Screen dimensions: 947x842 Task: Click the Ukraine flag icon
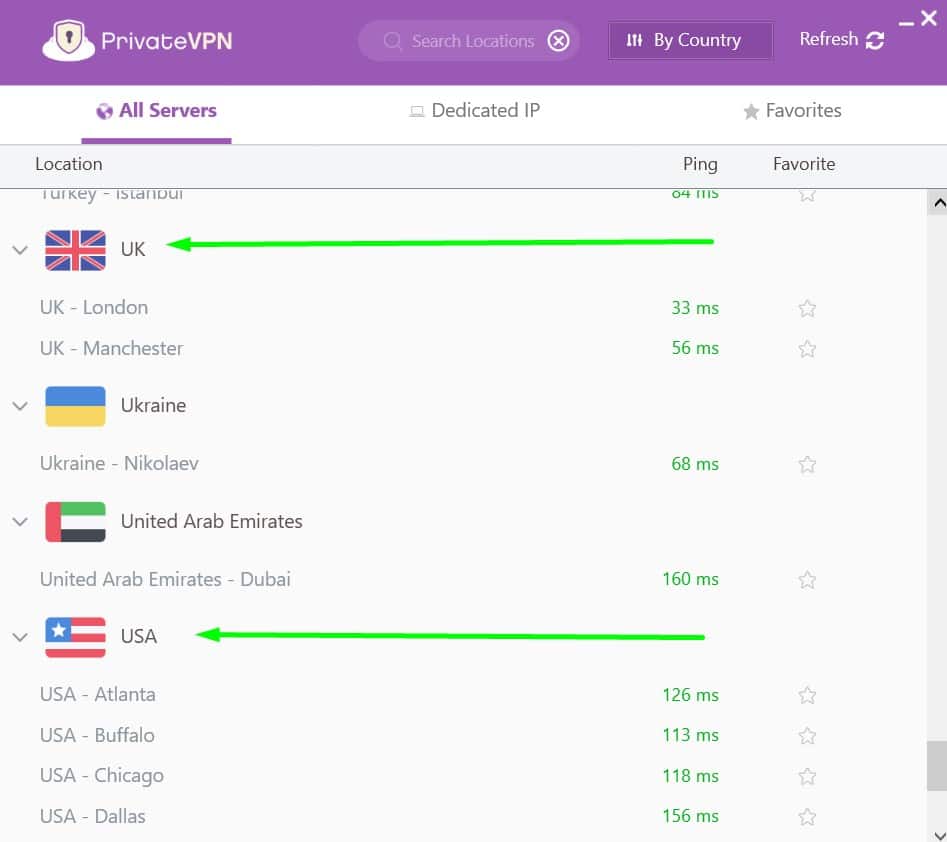coord(75,406)
